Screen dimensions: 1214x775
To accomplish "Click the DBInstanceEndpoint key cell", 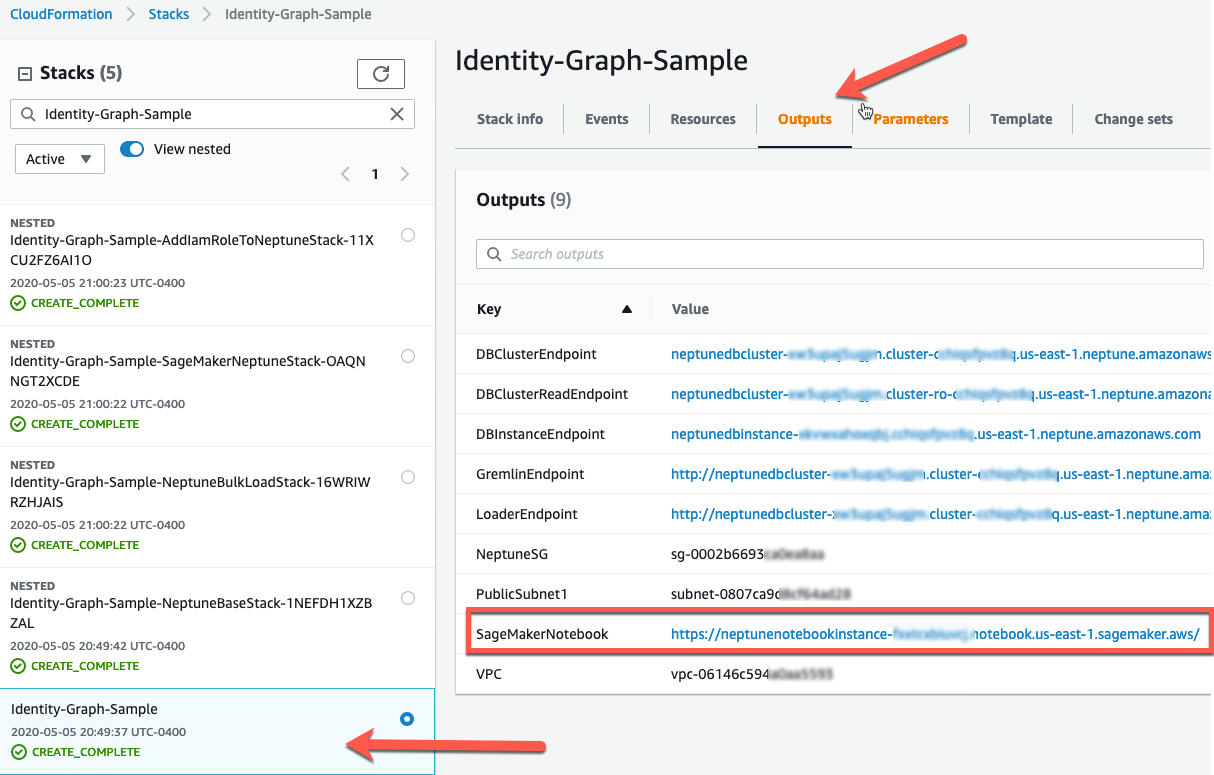I will [541, 434].
